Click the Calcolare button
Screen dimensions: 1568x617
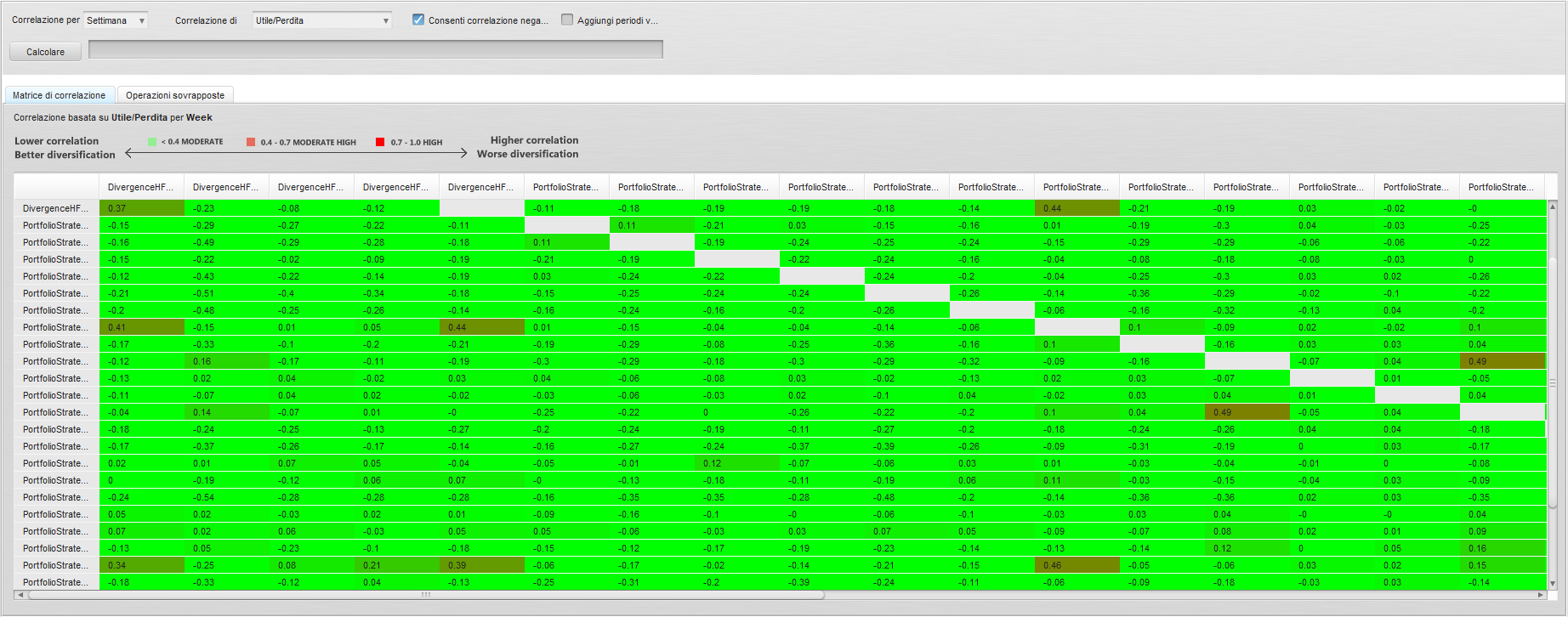[x=45, y=52]
